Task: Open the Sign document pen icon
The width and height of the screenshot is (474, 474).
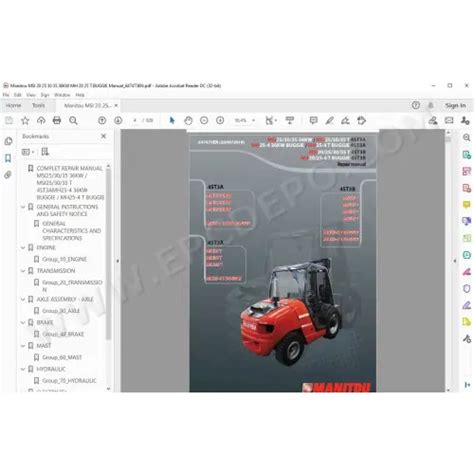Action: click(x=345, y=121)
